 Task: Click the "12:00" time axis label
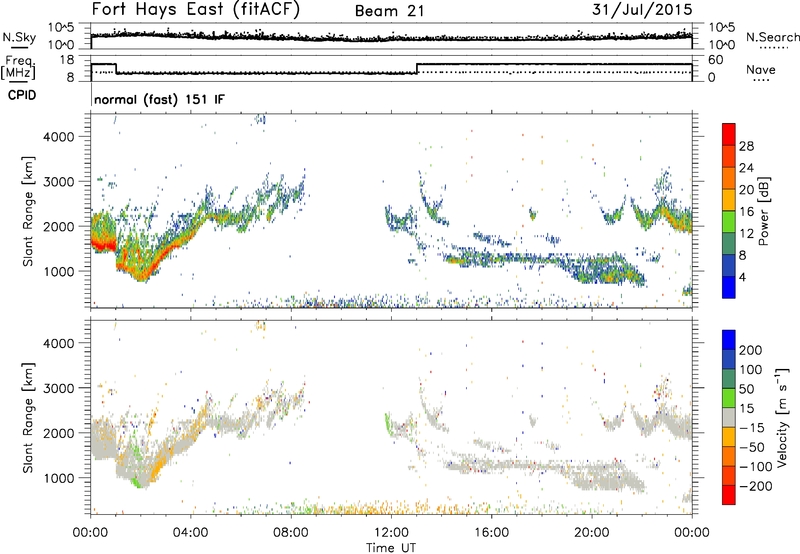point(391,533)
